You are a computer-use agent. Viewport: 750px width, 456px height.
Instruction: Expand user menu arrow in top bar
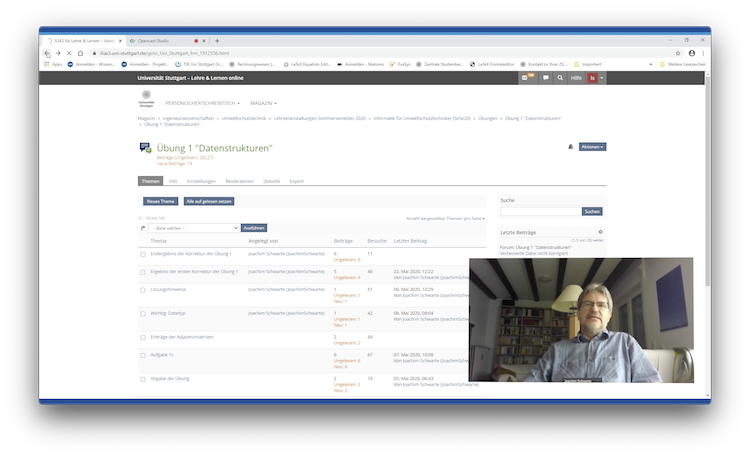click(602, 78)
